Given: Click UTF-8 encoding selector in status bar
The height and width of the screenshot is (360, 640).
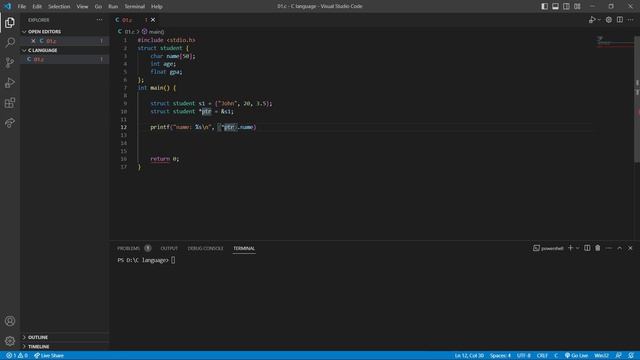Looking at the screenshot, I should pos(524,356).
